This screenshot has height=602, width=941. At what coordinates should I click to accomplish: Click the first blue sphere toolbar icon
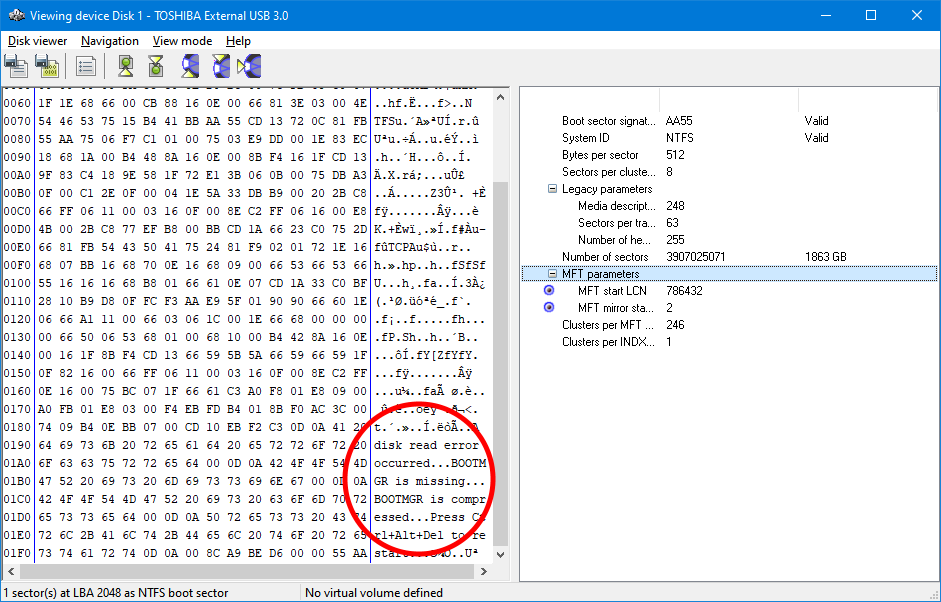coord(190,66)
